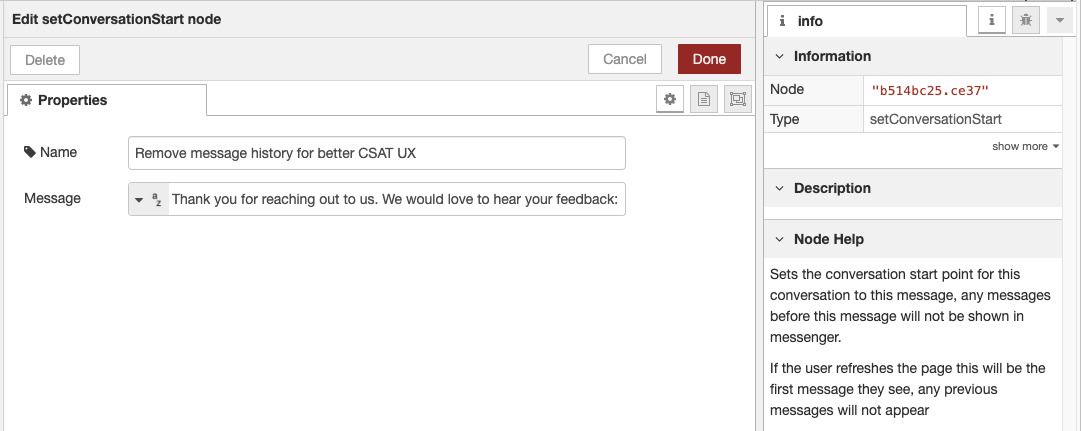Collapse the Information section
Image resolution: width=1081 pixels, height=431 pixels.
coord(779,57)
